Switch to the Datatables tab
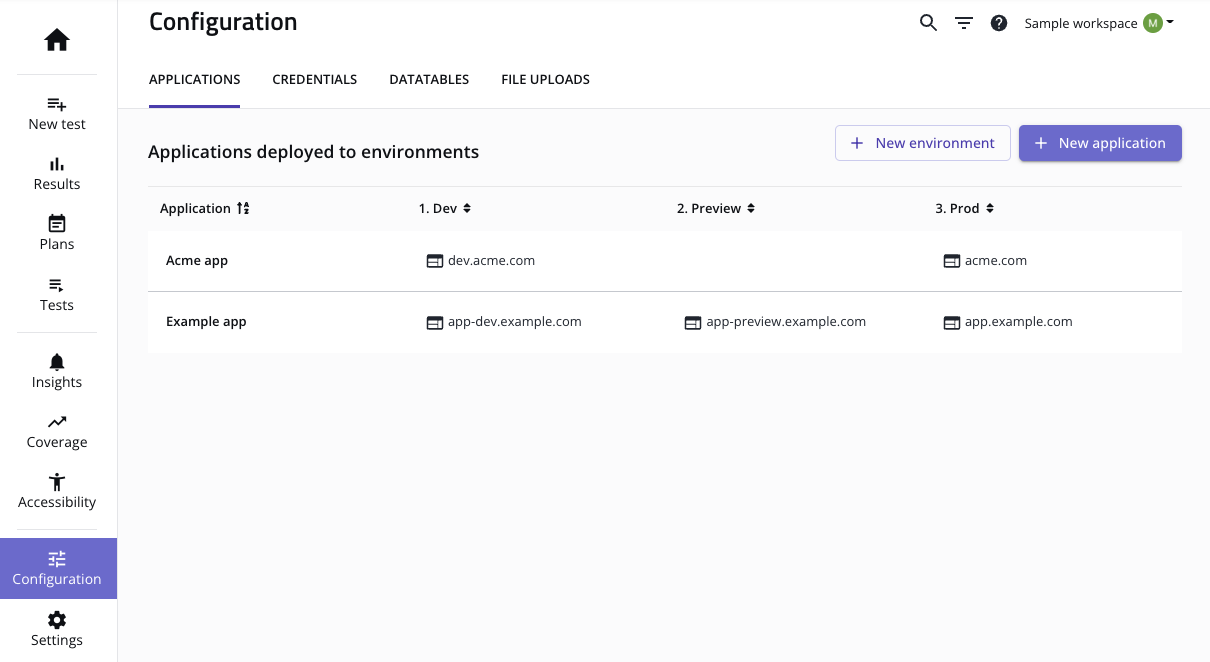This screenshot has width=1210, height=662. click(x=429, y=79)
